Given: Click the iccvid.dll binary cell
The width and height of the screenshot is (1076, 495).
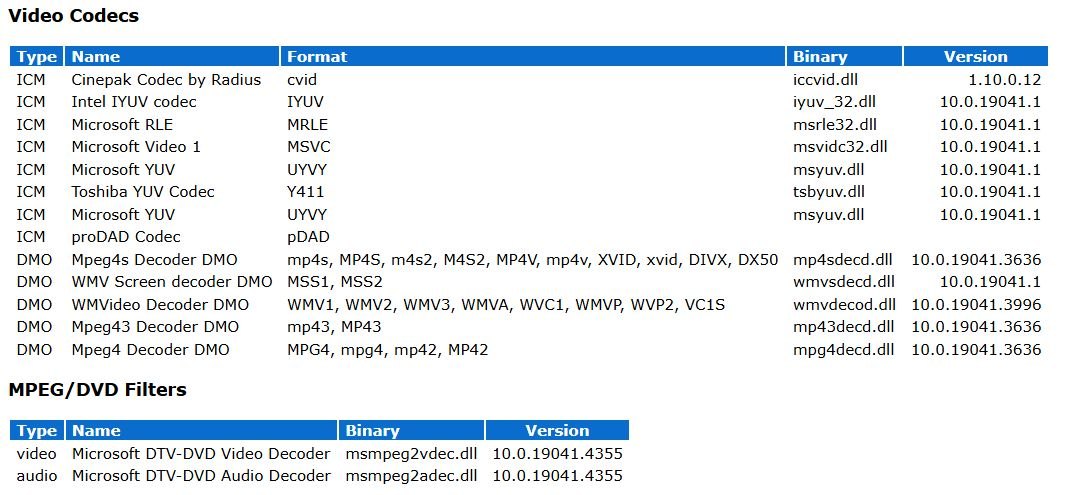Looking at the screenshot, I should [826, 80].
